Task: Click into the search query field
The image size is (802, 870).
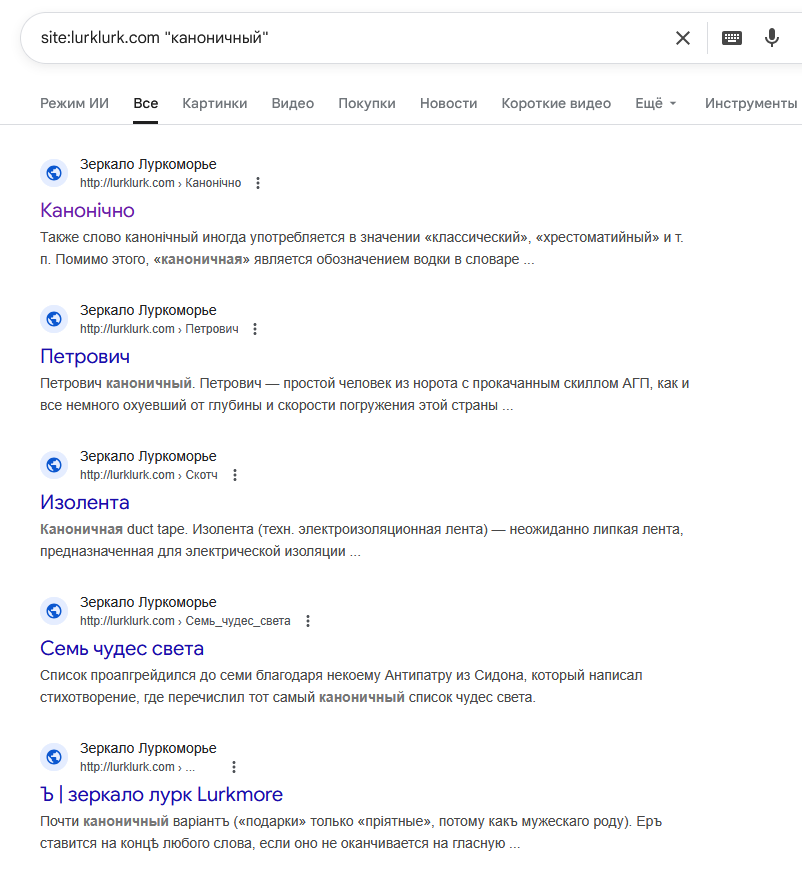Action: (350, 38)
